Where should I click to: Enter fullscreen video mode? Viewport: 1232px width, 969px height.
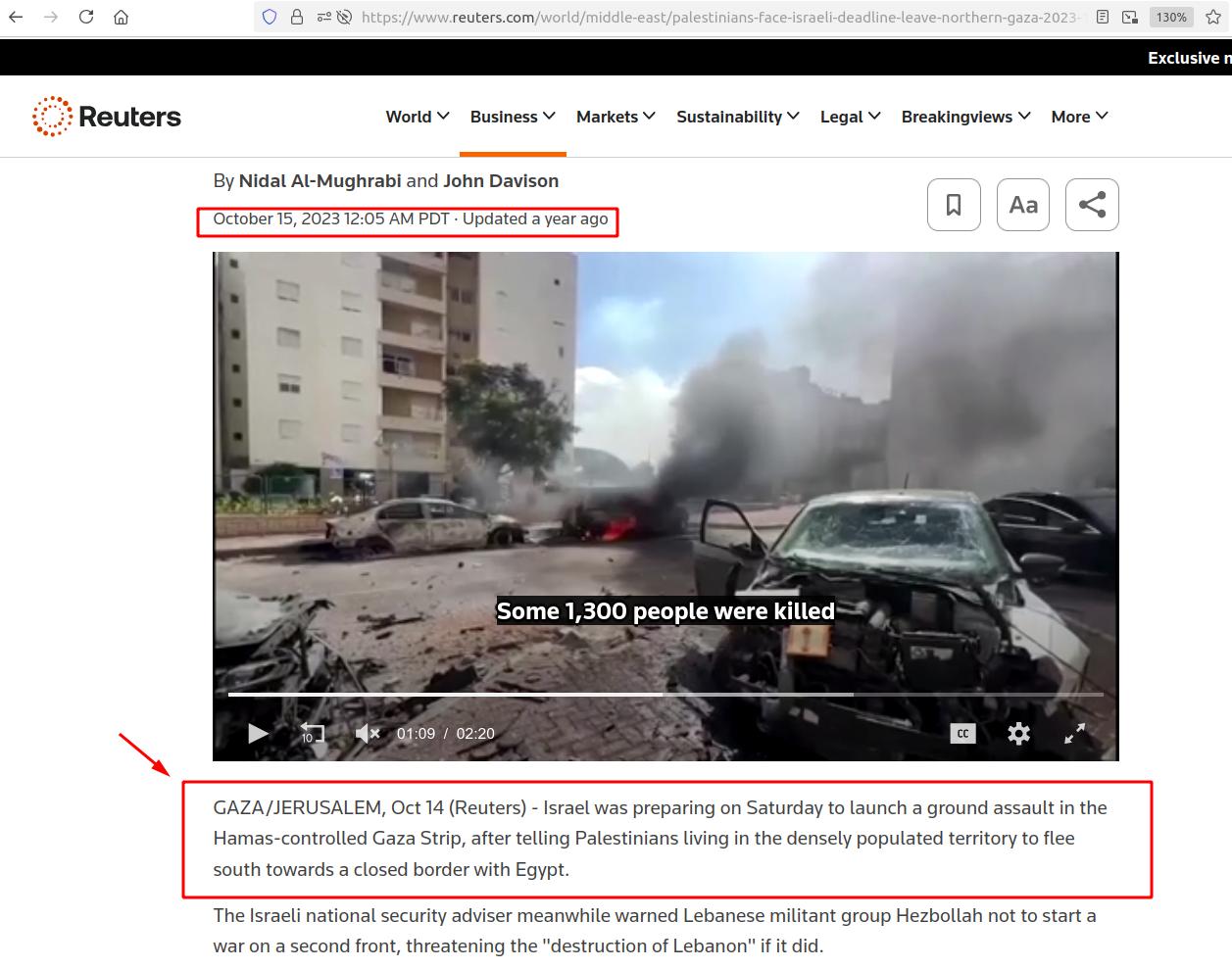(1075, 734)
